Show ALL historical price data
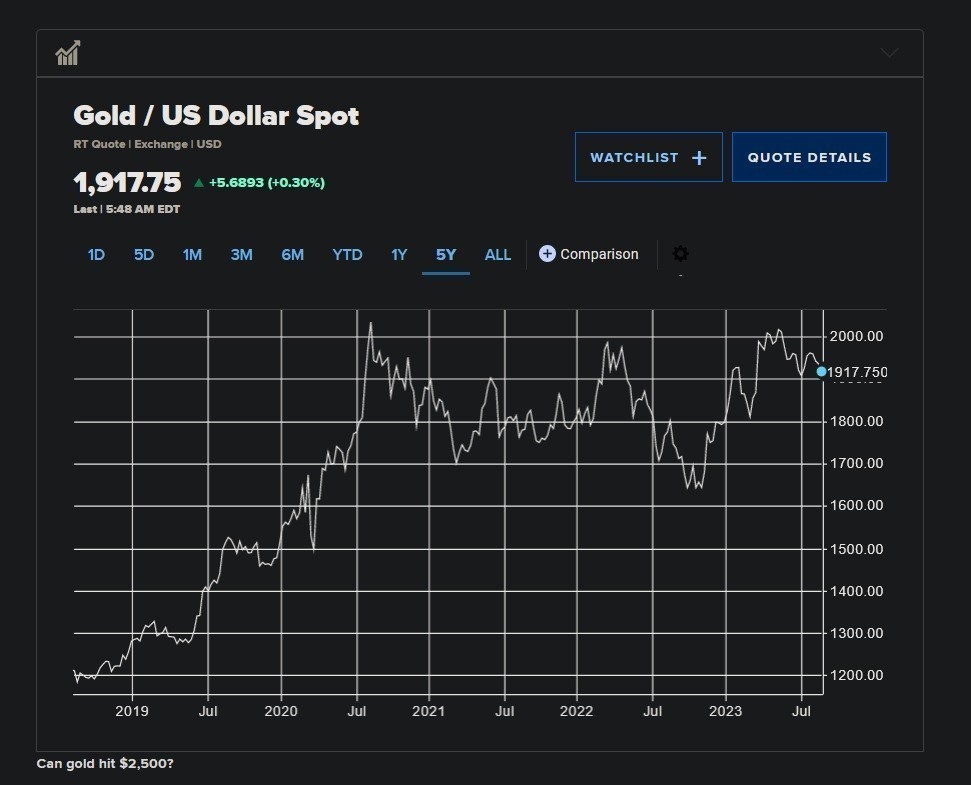971x785 pixels. (498, 255)
